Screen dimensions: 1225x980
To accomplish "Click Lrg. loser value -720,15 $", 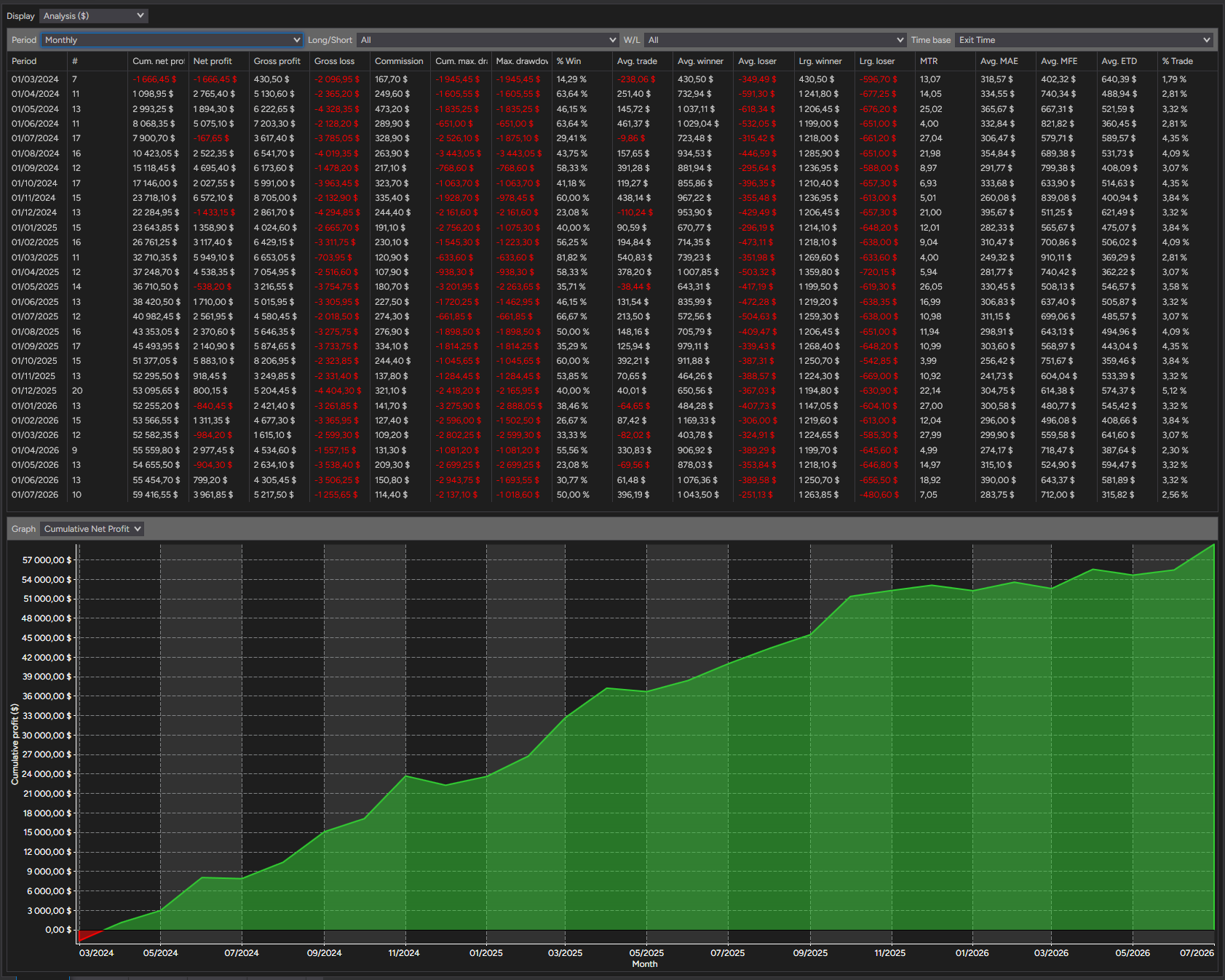I will click(879, 272).
